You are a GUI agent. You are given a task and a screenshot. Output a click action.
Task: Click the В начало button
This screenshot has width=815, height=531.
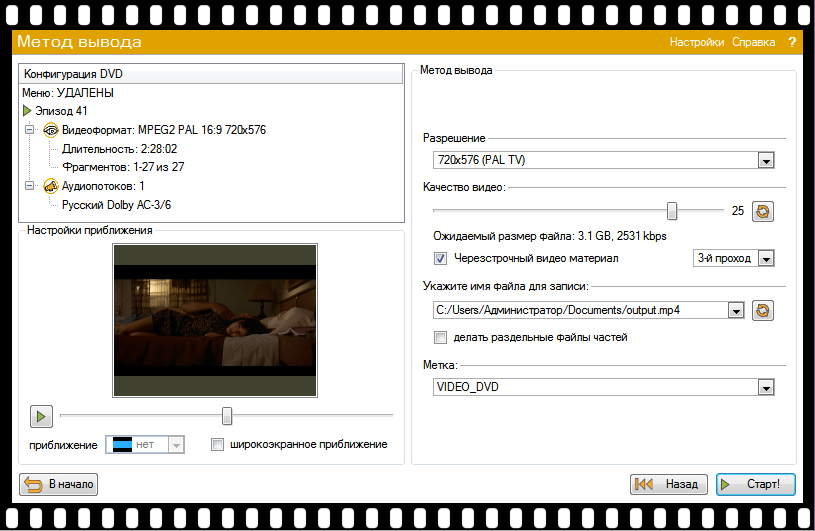pyautogui.click(x=58, y=484)
